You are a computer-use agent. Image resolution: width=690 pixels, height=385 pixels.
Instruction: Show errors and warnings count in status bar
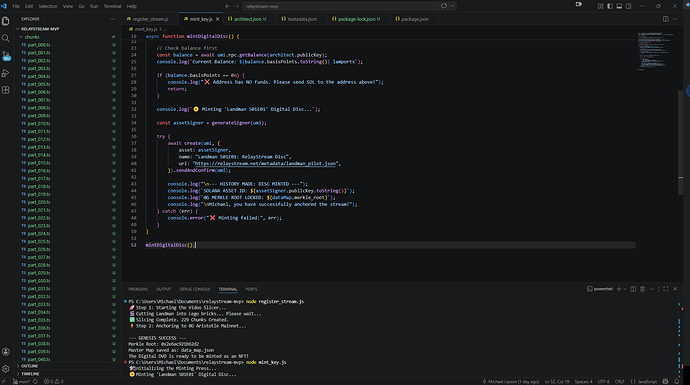coord(54,381)
